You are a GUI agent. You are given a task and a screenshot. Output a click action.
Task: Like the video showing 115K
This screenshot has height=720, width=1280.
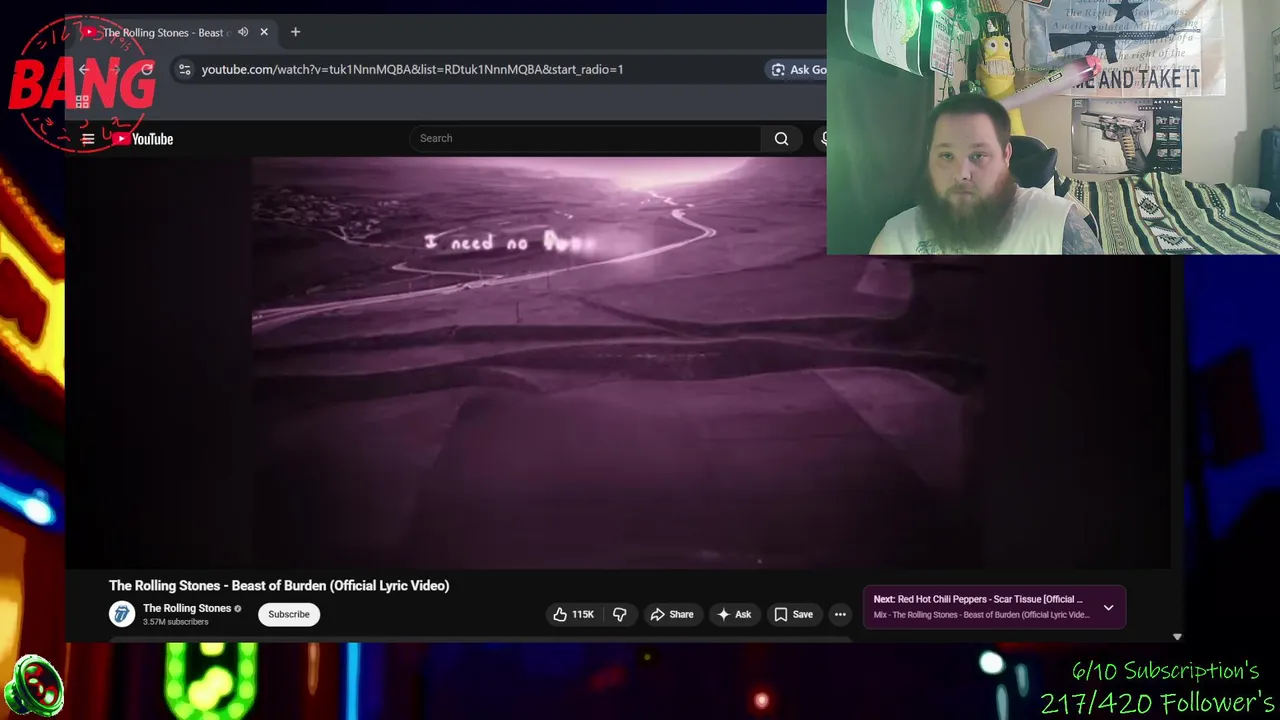(574, 614)
